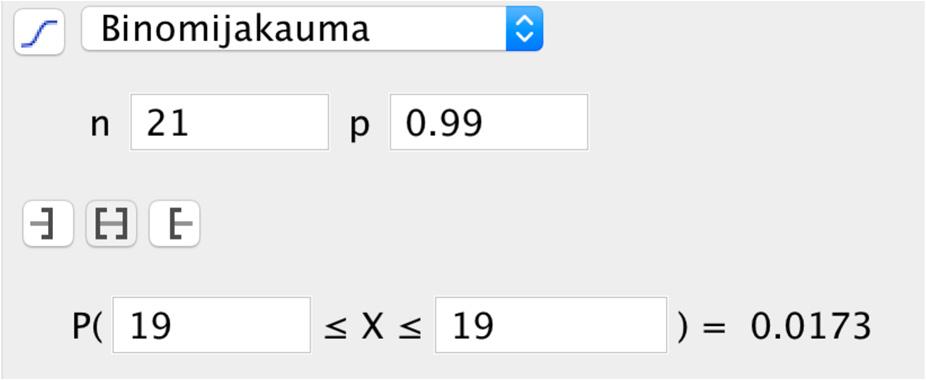Select the two-sided interval bracket icon
The height and width of the screenshot is (380, 926).
pyautogui.click(x=112, y=223)
